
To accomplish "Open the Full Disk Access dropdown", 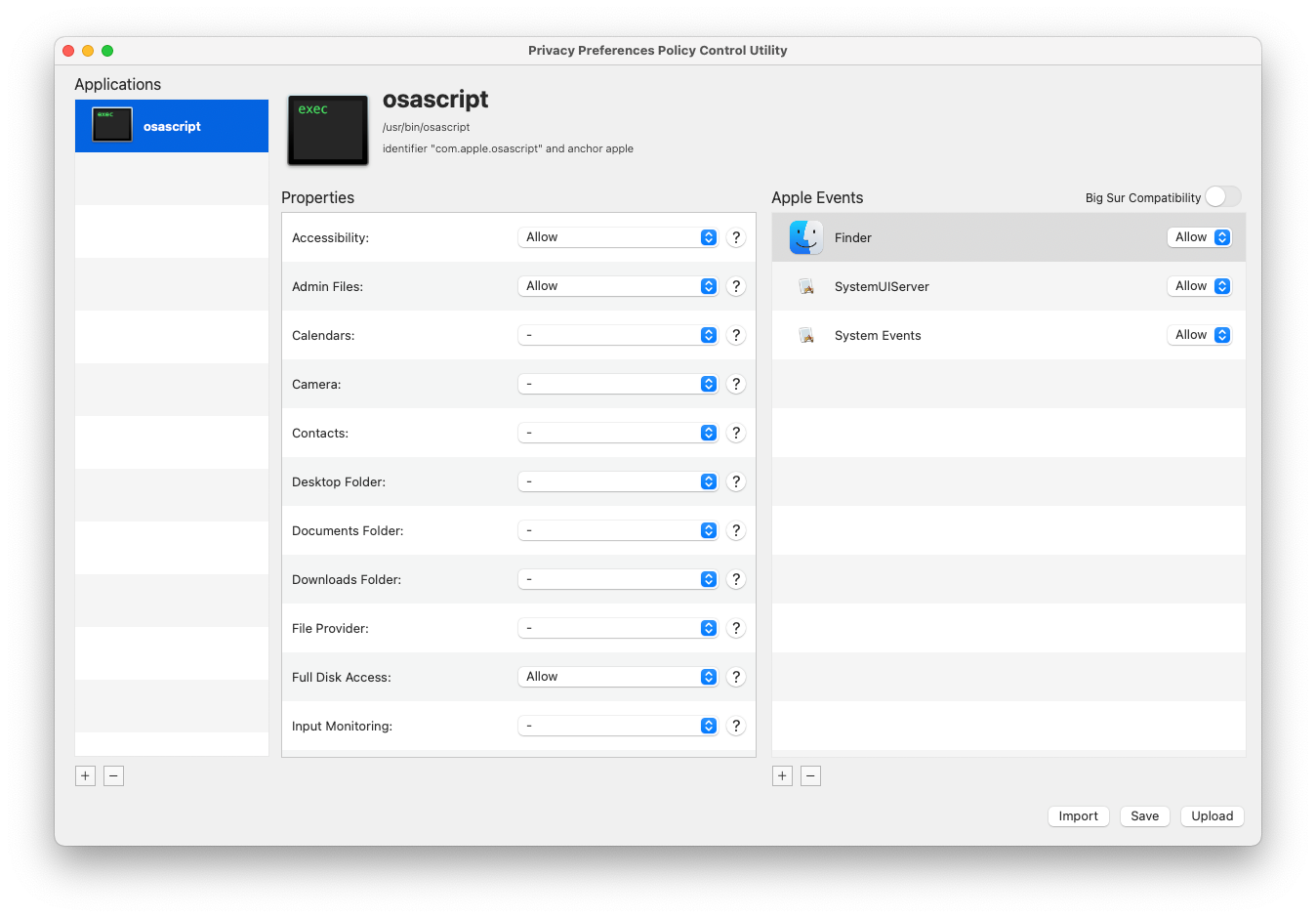I will [618, 677].
